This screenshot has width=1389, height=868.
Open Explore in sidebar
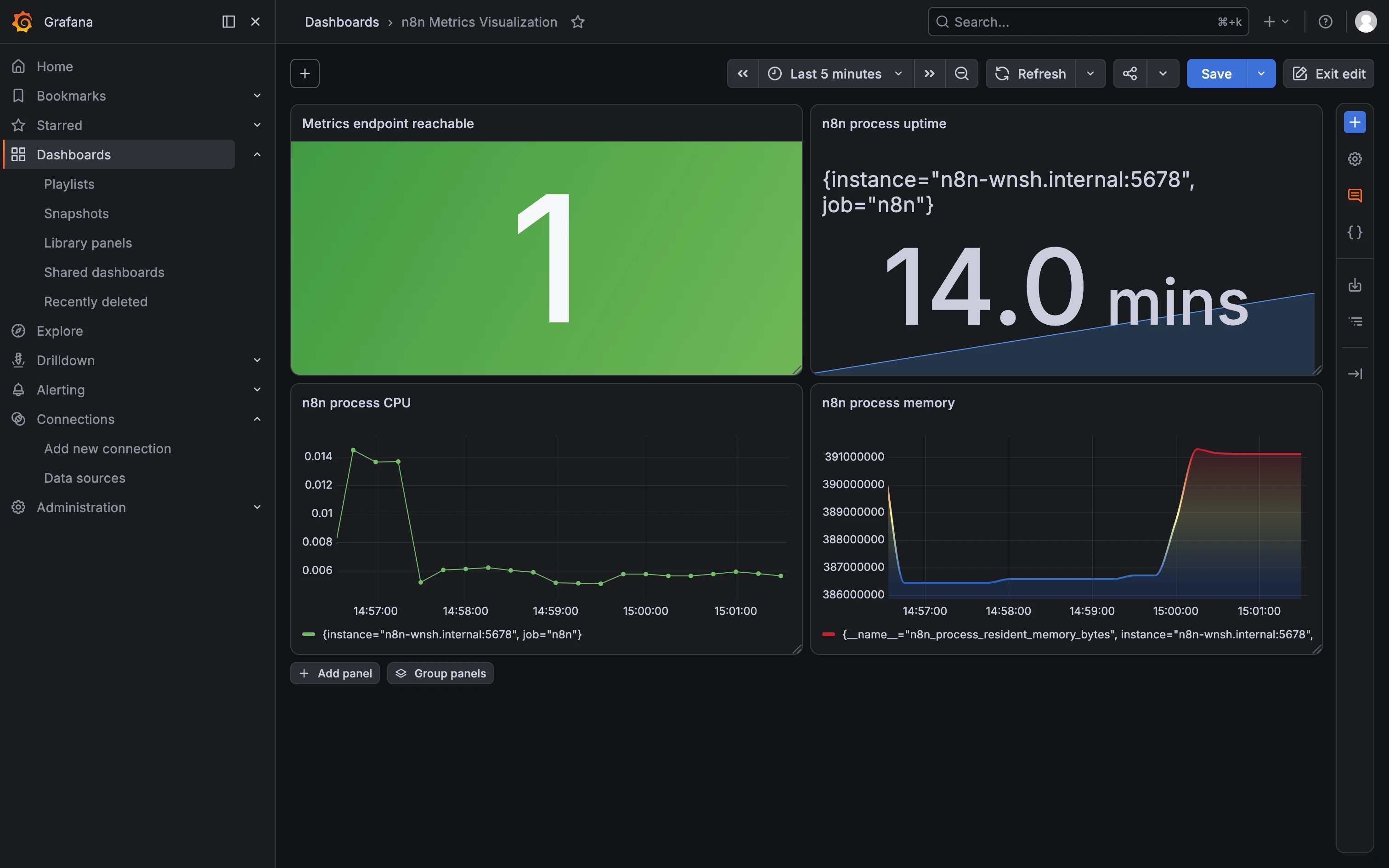(x=60, y=331)
